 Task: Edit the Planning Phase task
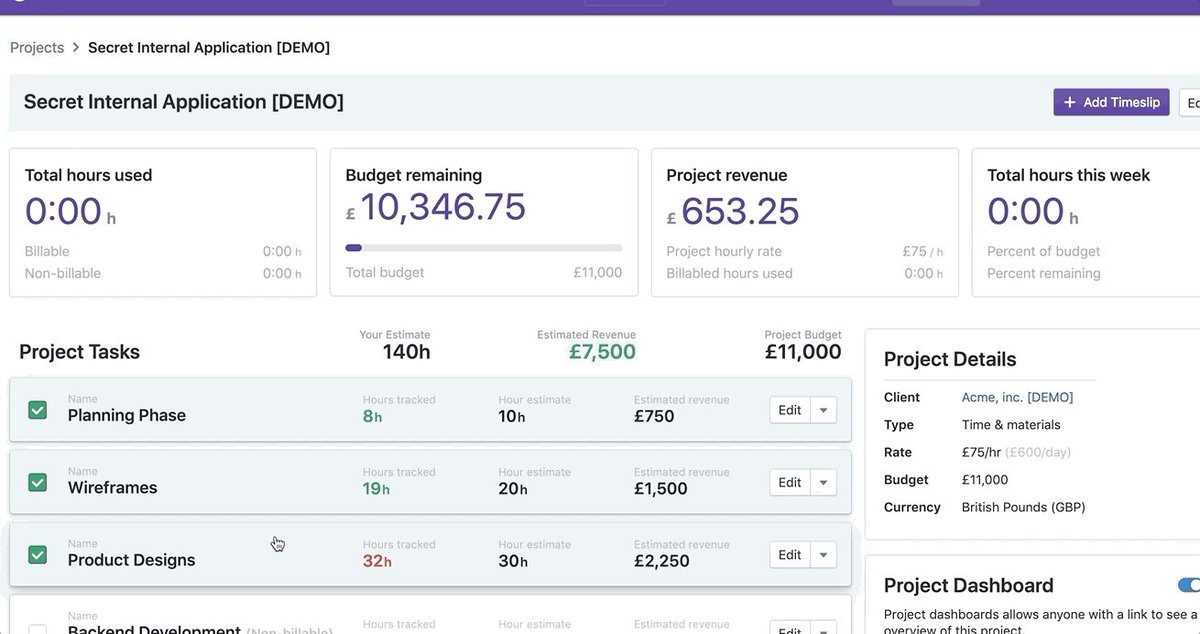point(790,410)
